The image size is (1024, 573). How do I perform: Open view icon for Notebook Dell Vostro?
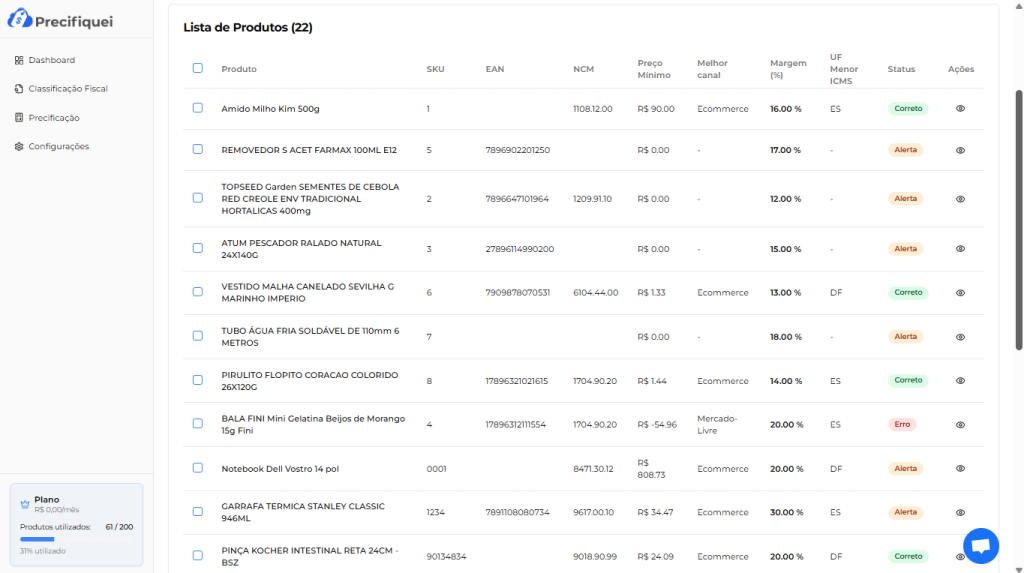[960, 468]
